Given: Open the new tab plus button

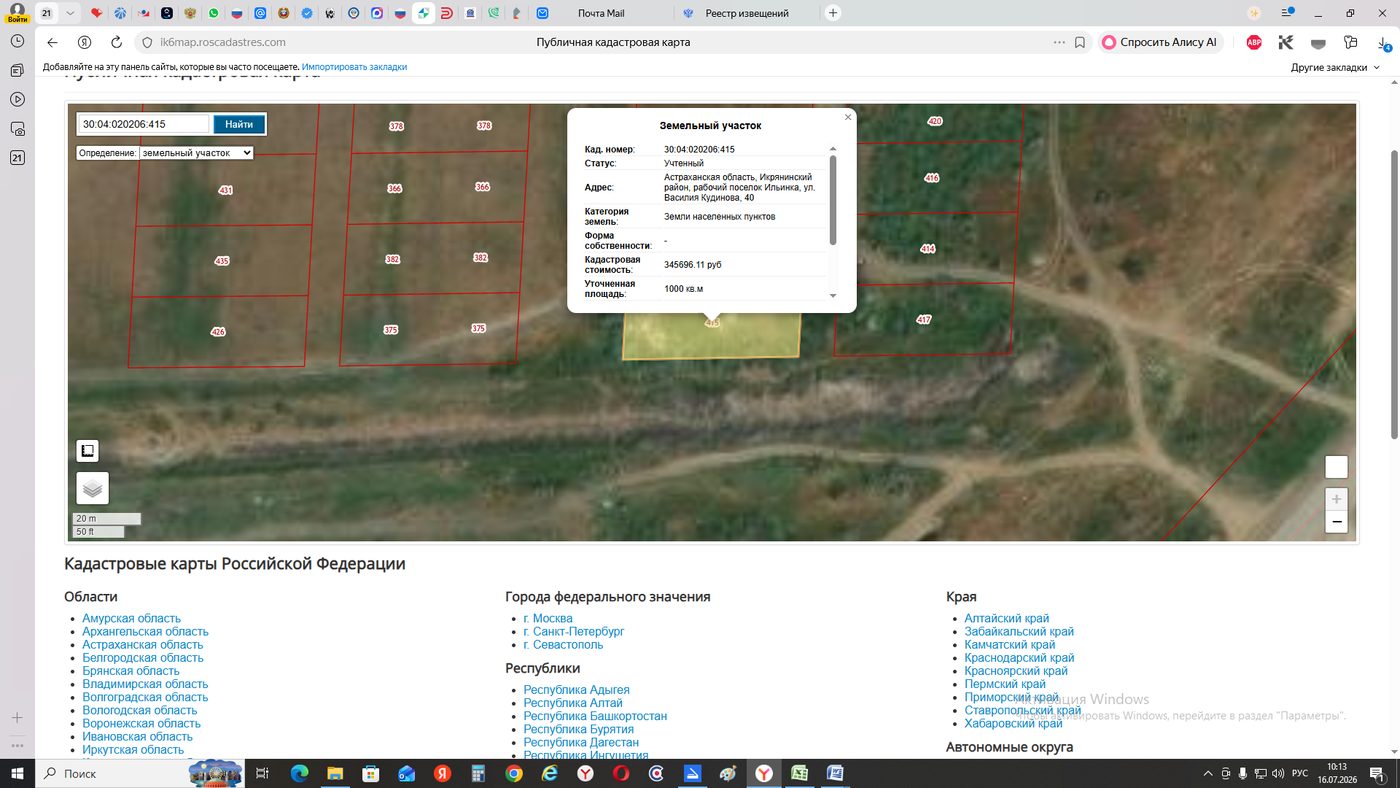Looking at the screenshot, I should (832, 13).
